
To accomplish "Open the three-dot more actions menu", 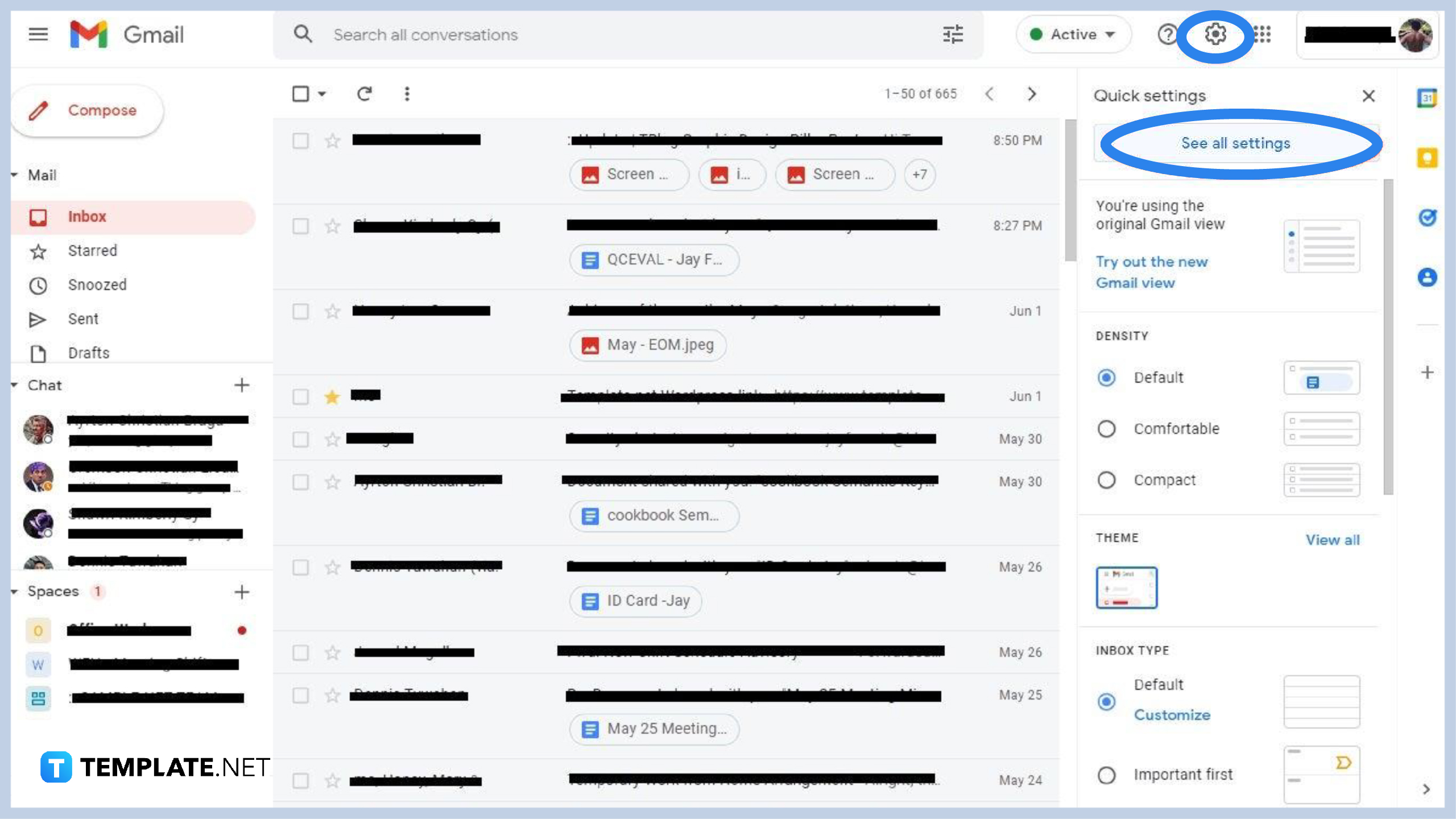I will (407, 94).
